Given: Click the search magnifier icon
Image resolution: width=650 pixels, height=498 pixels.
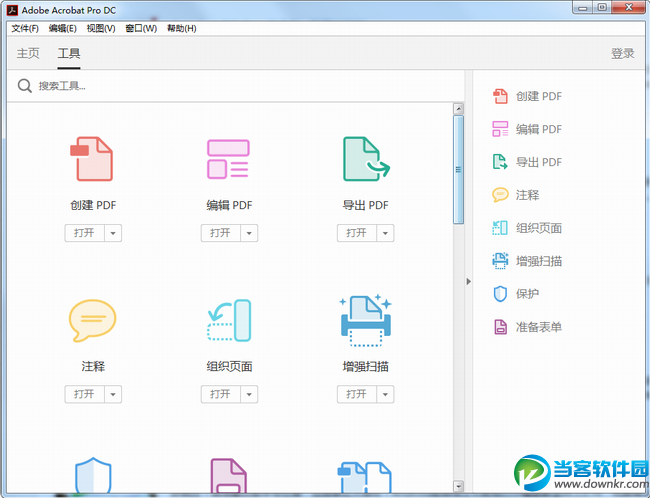Looking at the screenshot, I should pyautogui.click(x=24, y=86).
